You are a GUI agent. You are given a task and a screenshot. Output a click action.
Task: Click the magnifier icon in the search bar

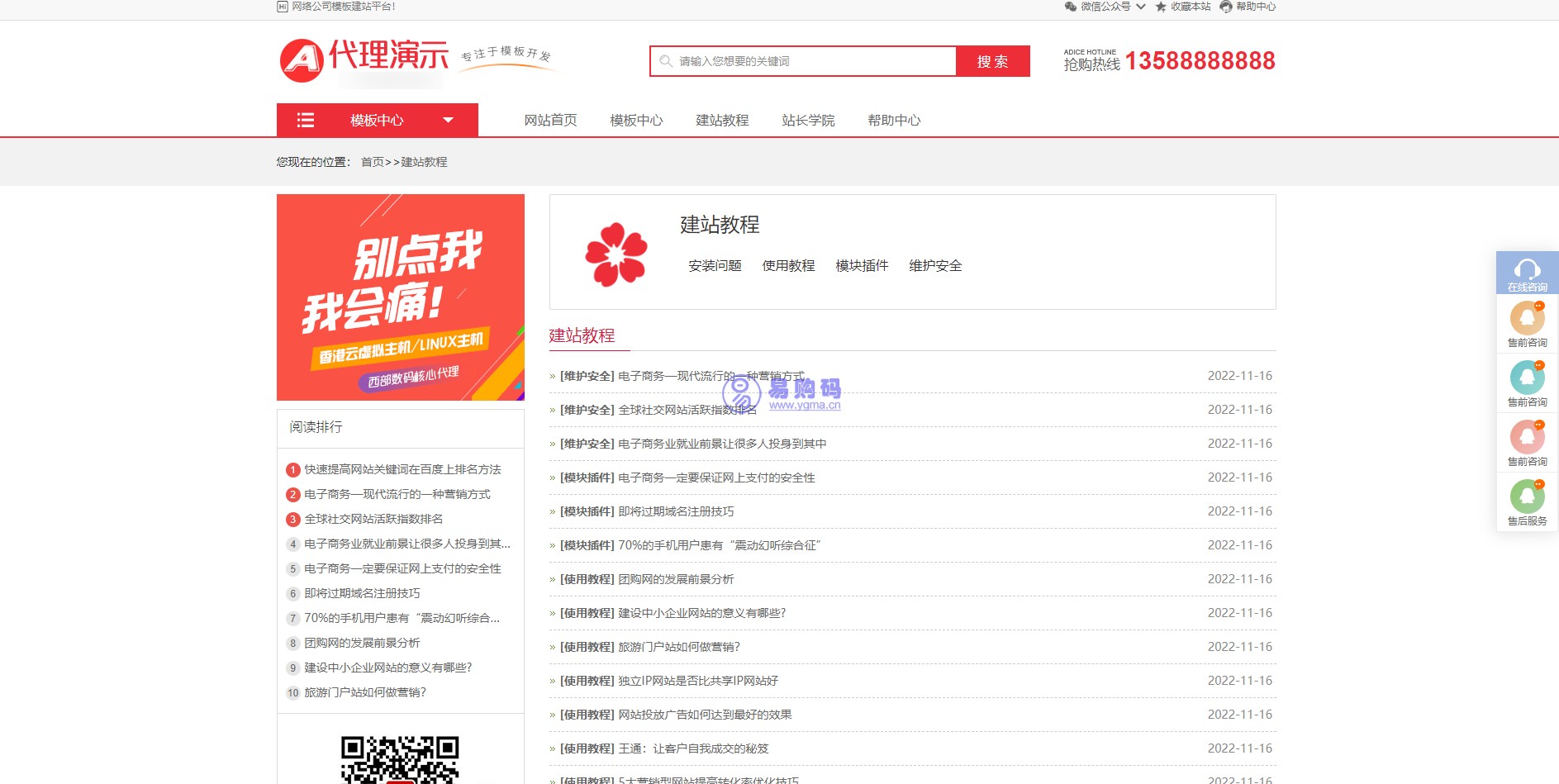[x=665, y=60]
